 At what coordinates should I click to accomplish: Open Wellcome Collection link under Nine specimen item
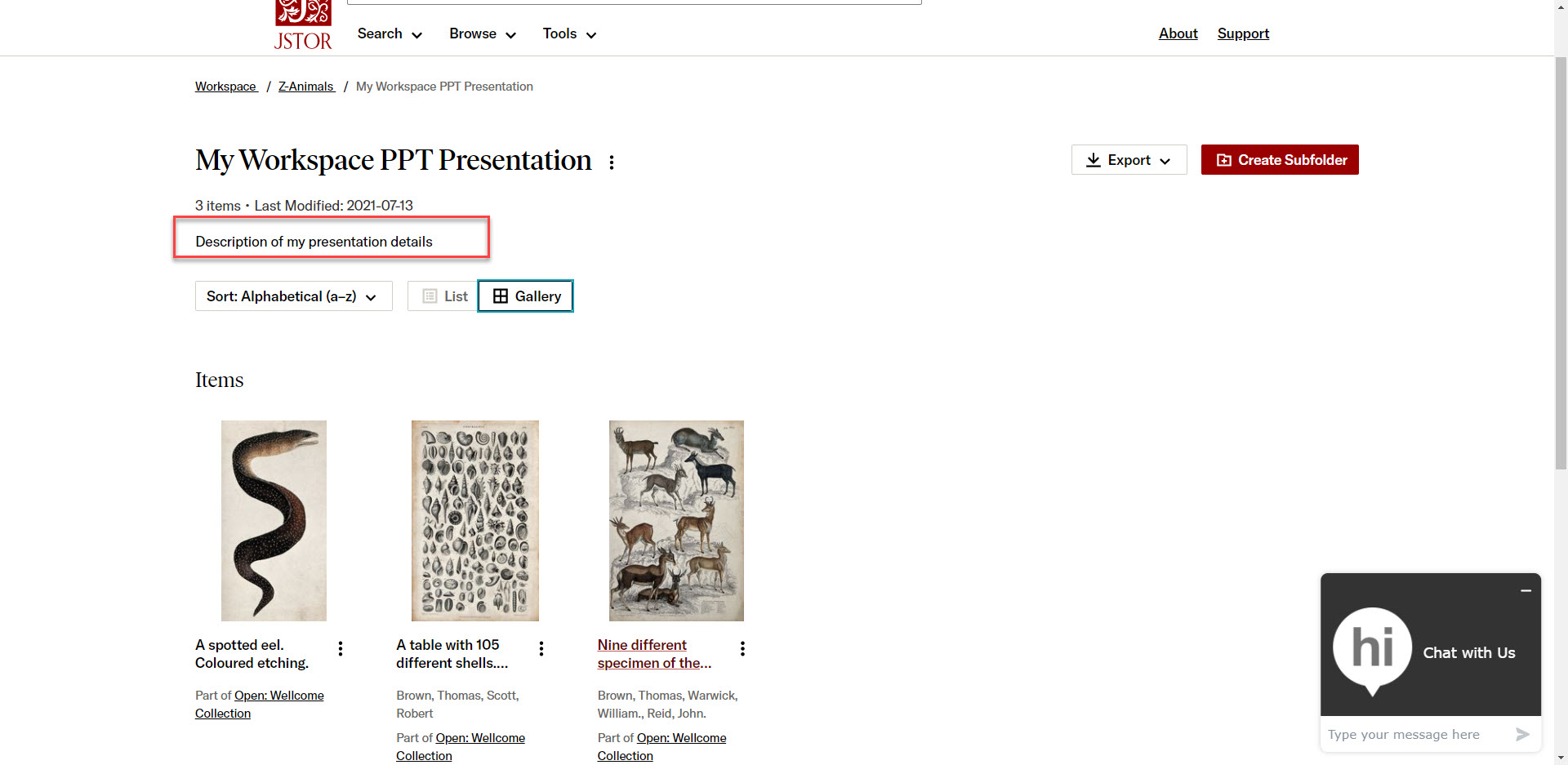(661, 747)
